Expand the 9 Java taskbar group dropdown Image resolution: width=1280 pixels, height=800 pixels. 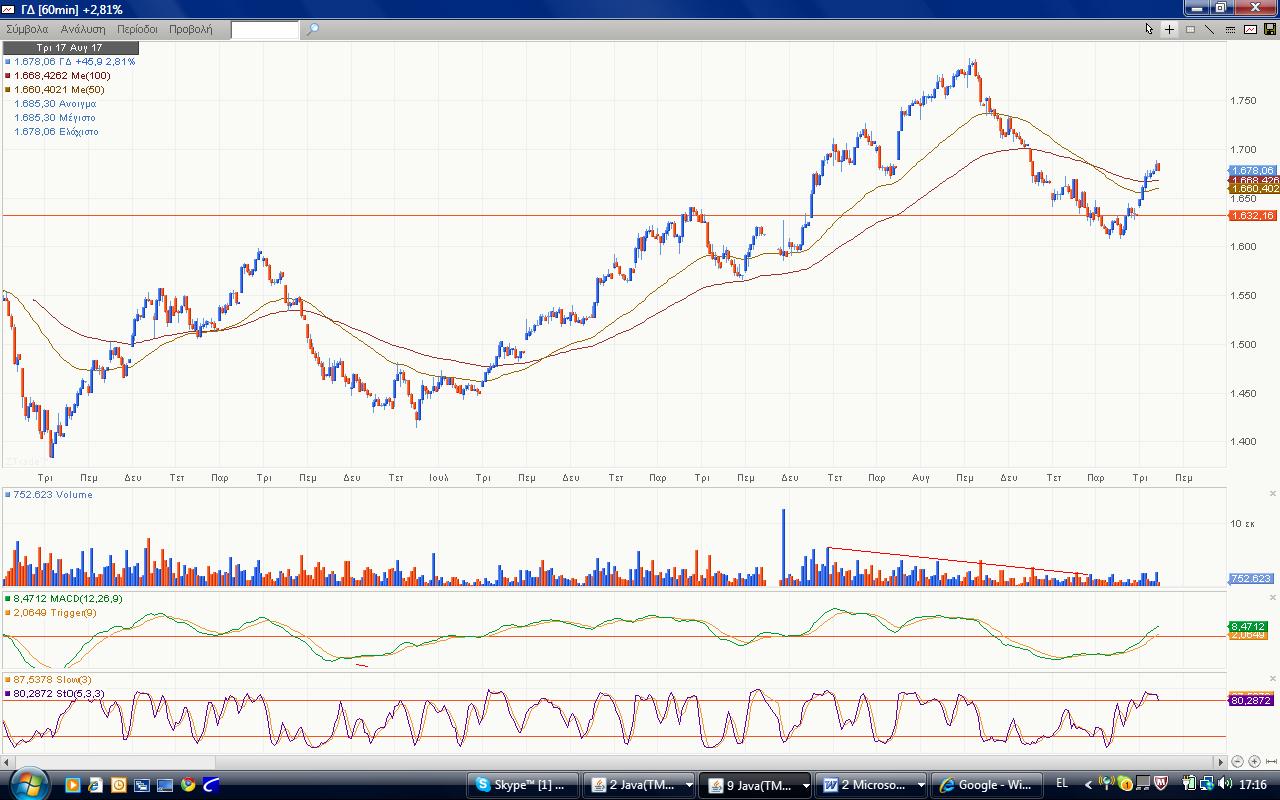805,785
